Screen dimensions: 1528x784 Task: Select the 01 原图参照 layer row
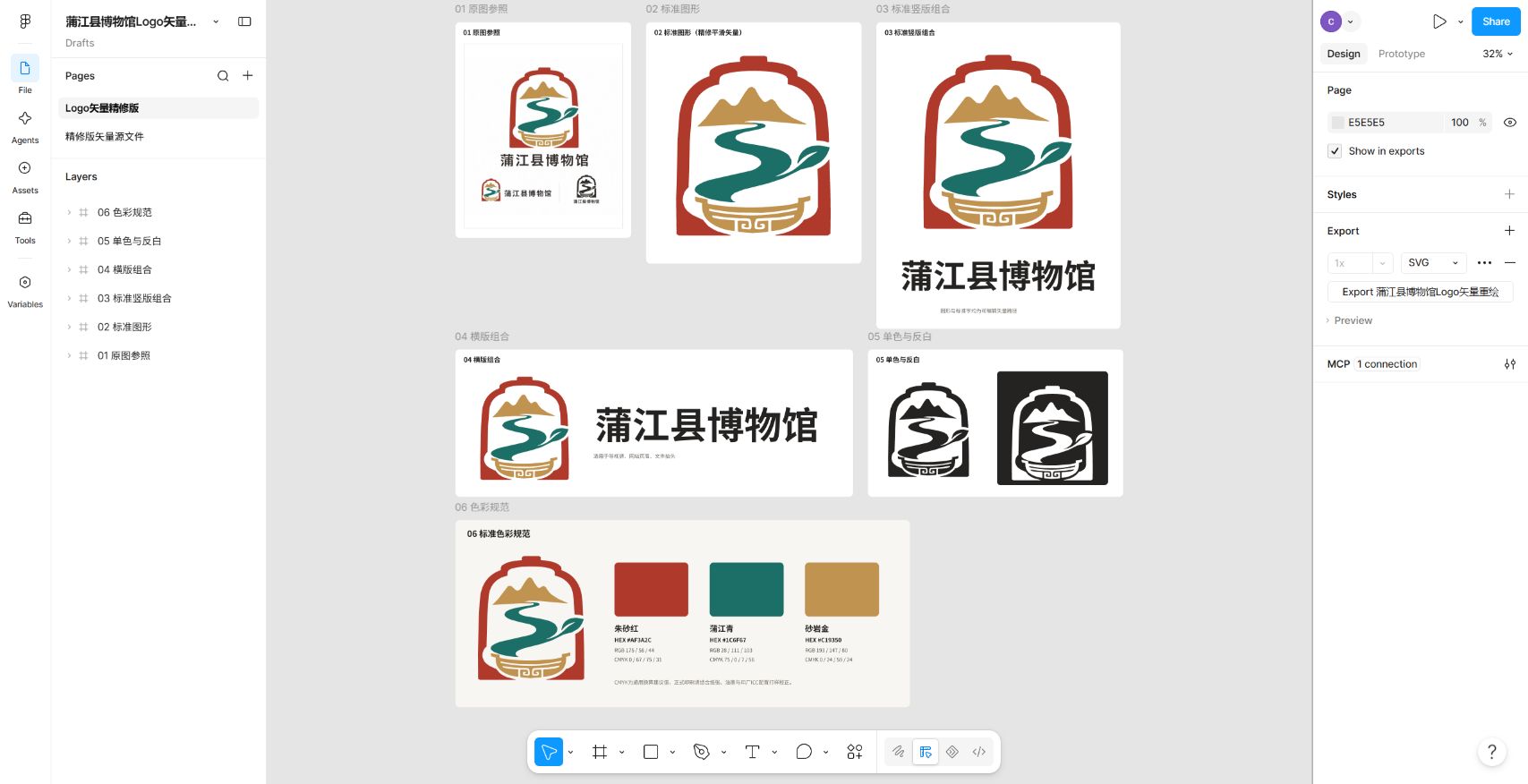coord(158,355)
